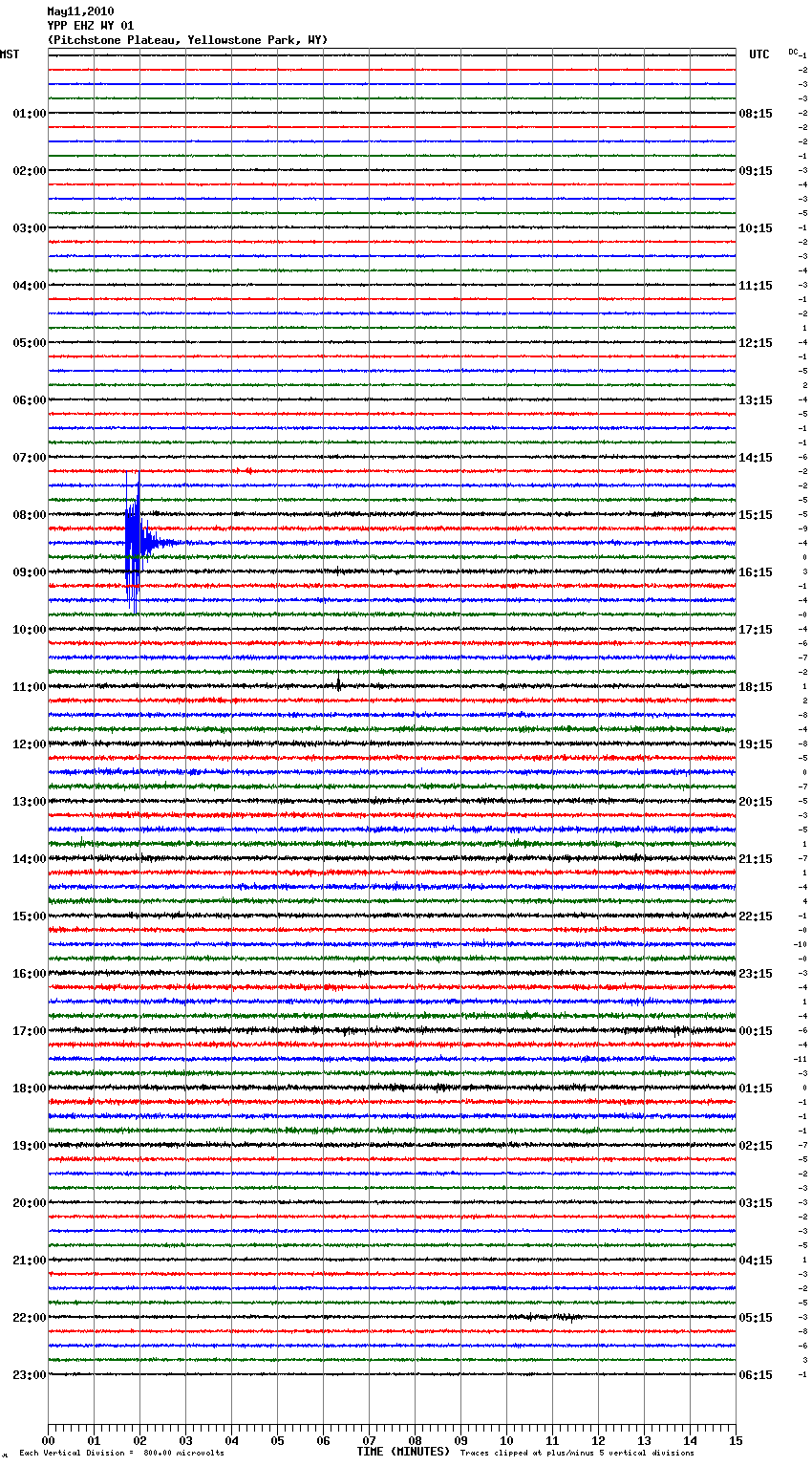
Task: Click the 14:00 MST time label
Action: point(30,859)
